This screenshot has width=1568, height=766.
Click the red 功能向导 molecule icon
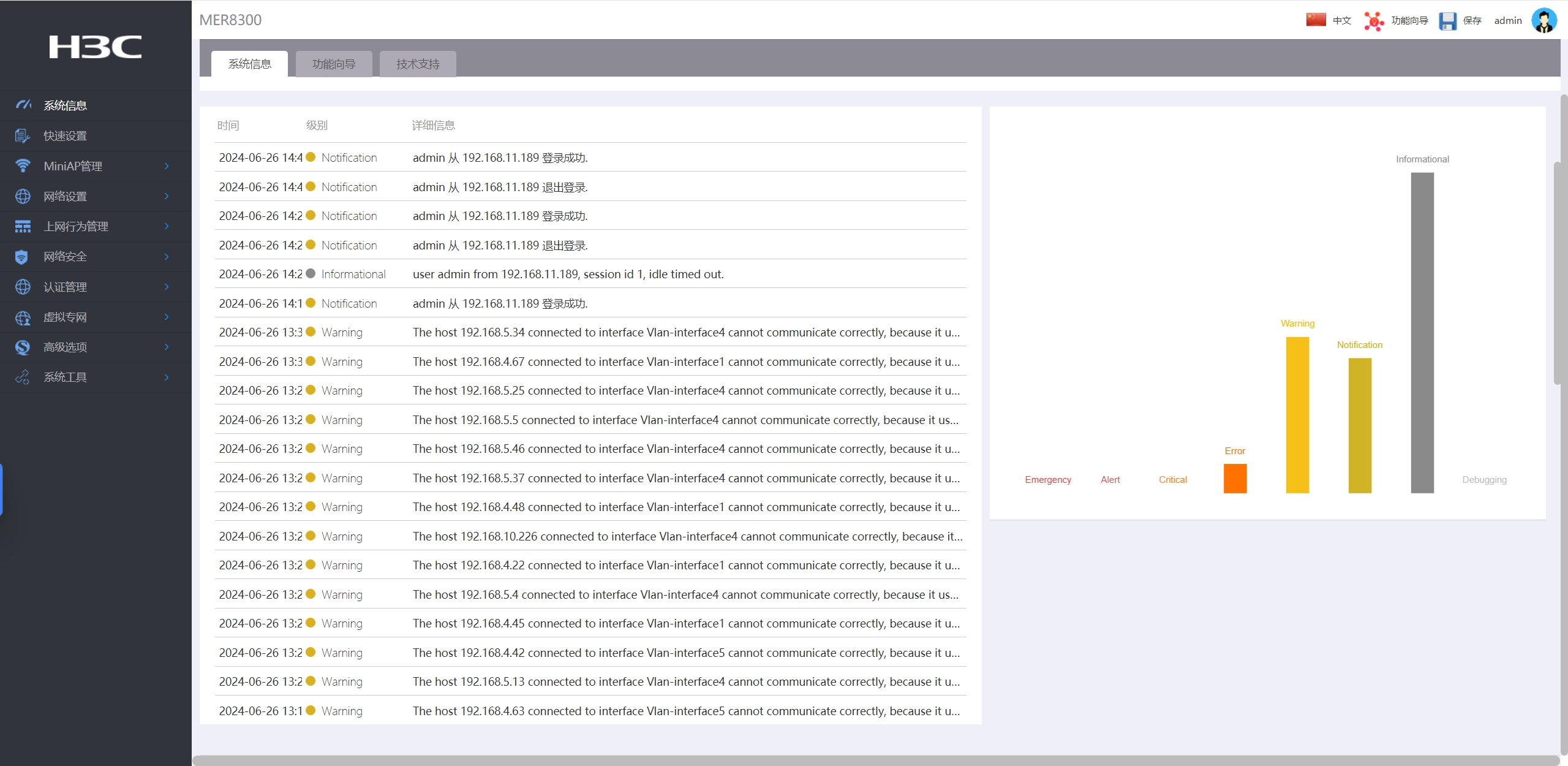tap(1373, 21)
